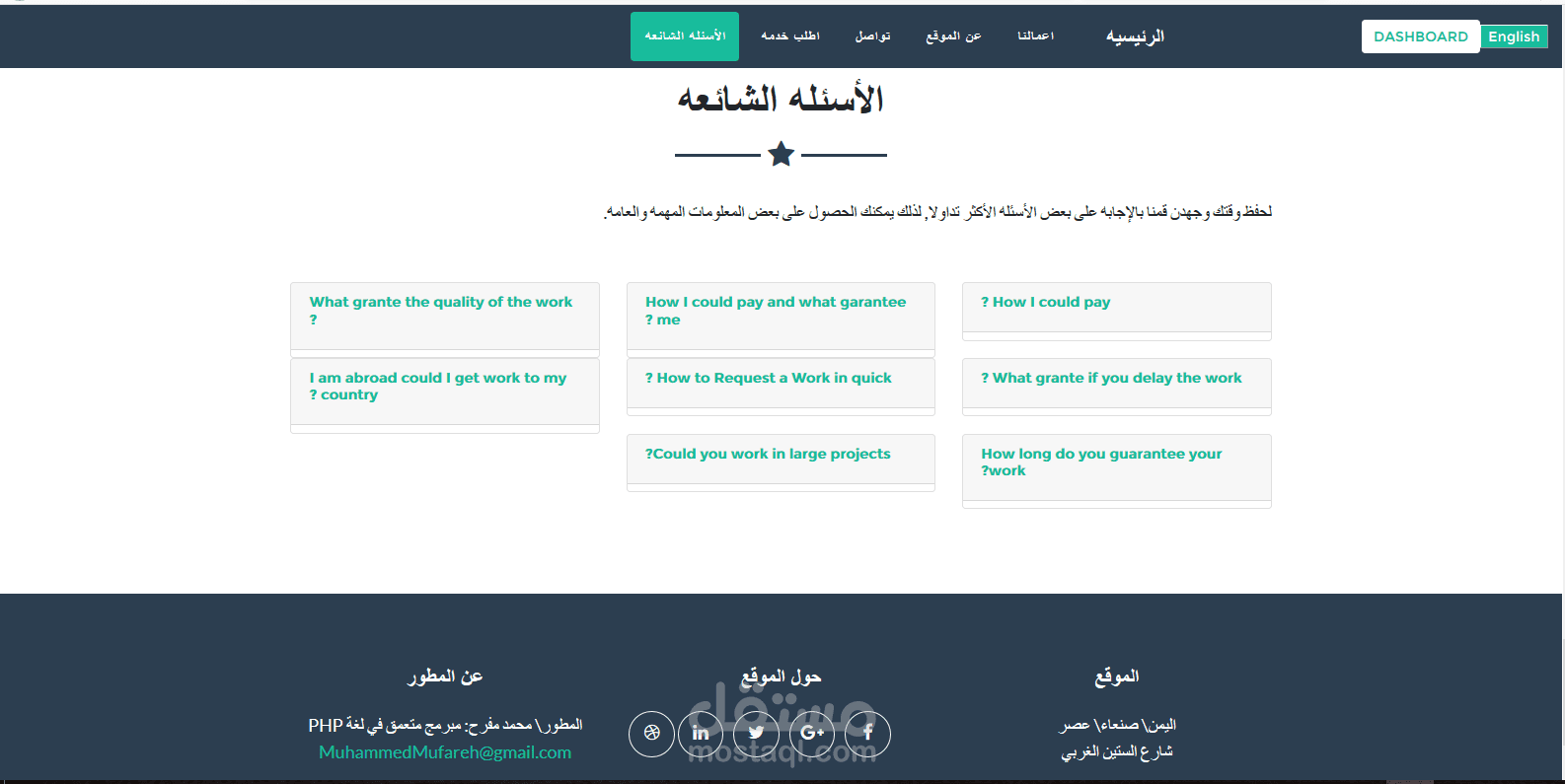
Task: Open the Dribbble social icon in footer
Action: point(651,734)
